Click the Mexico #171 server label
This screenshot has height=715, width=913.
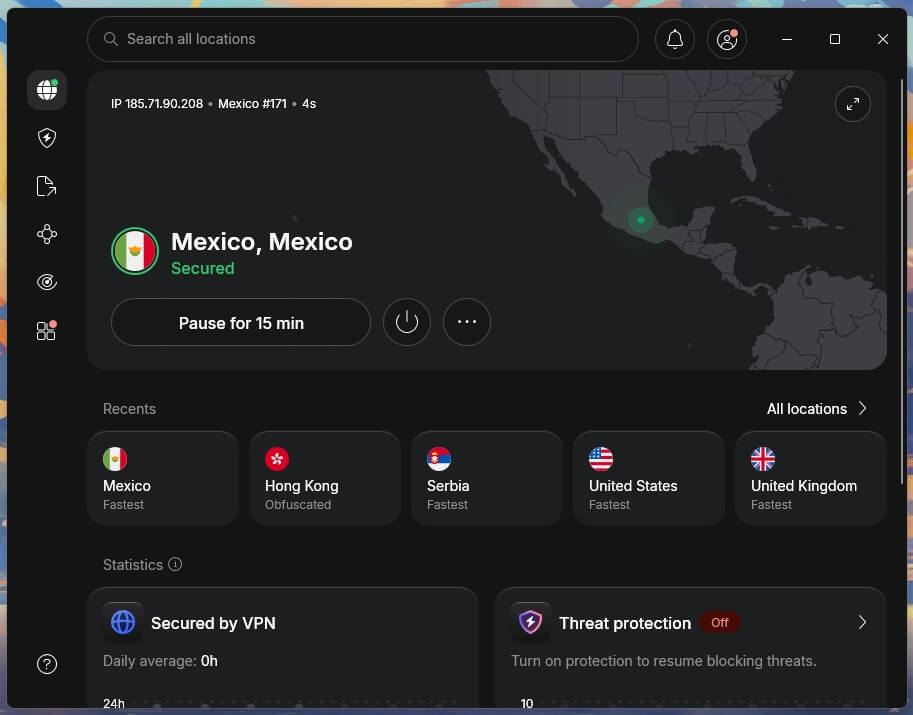click(252, 104)
